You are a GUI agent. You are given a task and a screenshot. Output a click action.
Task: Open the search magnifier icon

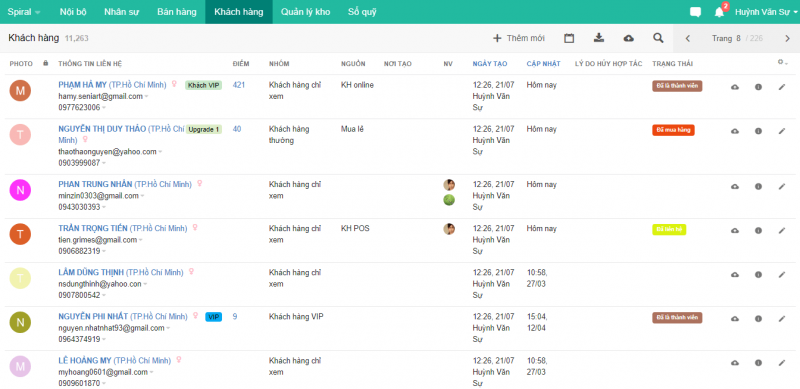click(659, 38)
